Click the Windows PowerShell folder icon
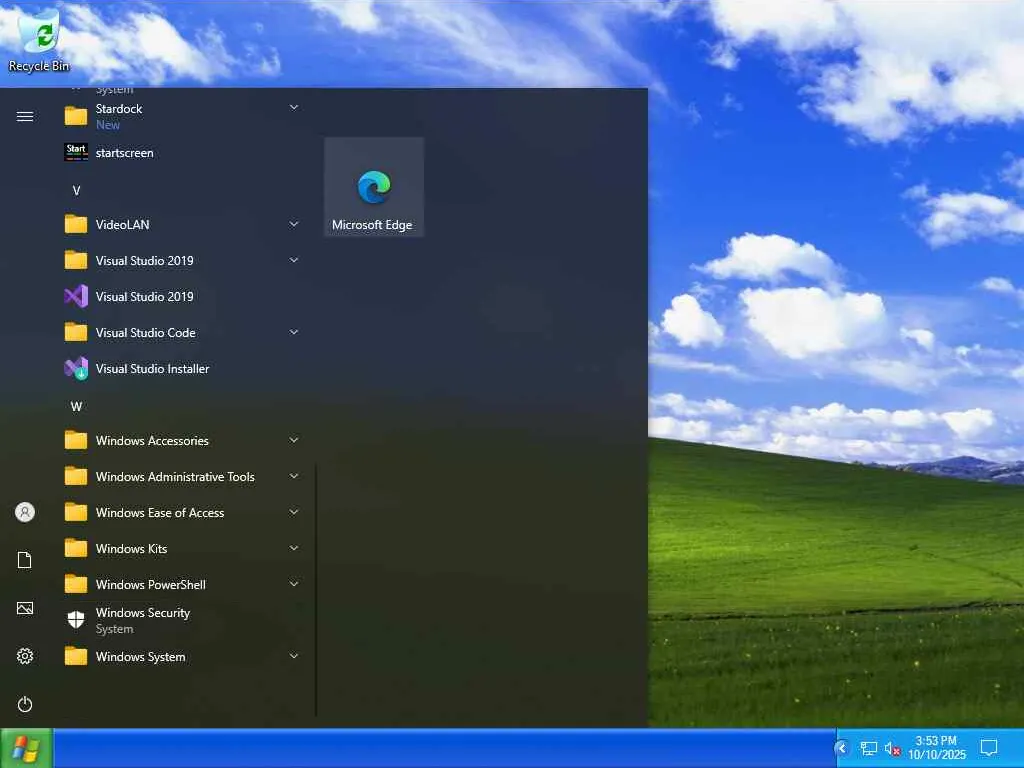Image resolution: width=1024 pixels, height=768 pixels. (76, 584)
